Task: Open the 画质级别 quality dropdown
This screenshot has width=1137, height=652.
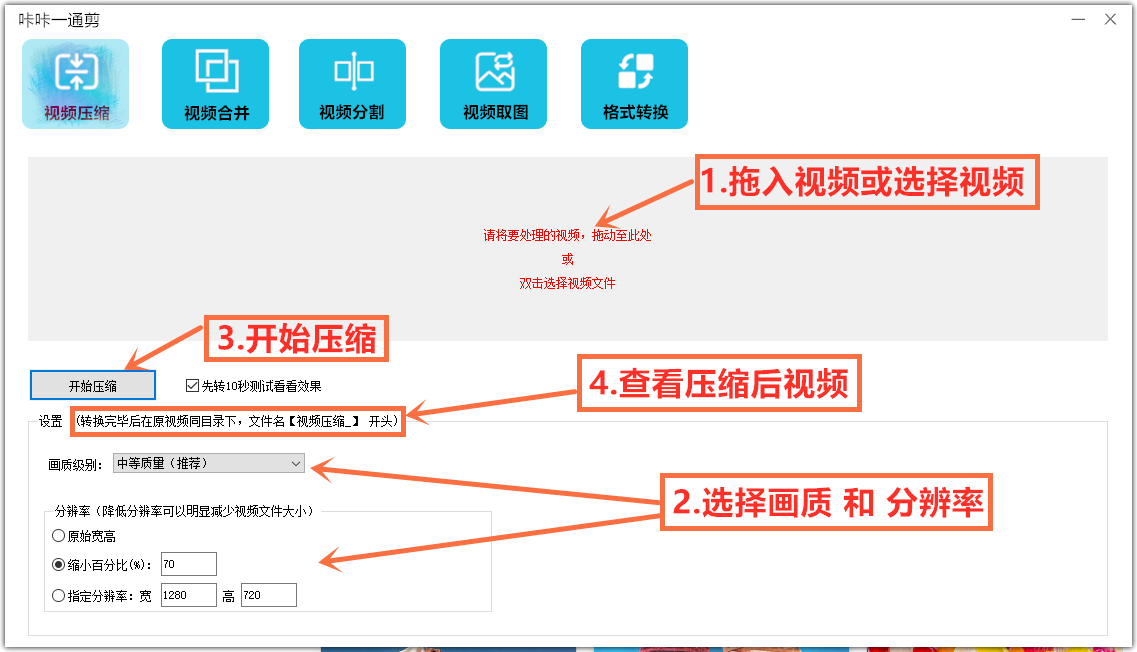Action: tap(207, 463)
